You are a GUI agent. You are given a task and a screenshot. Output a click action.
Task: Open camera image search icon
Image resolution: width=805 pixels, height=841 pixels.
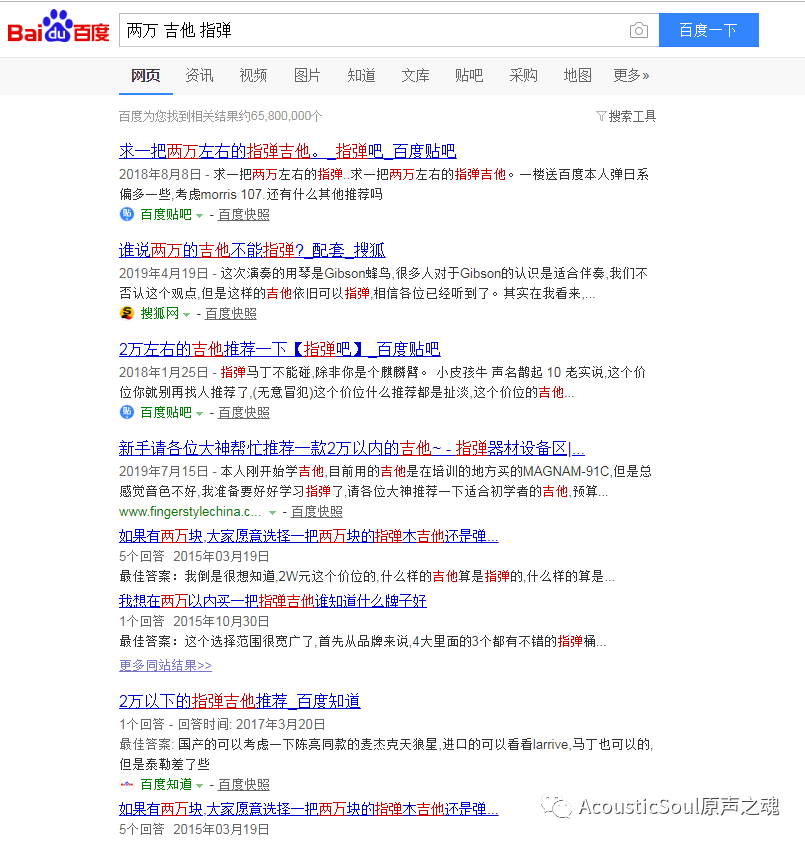(638, 31)
